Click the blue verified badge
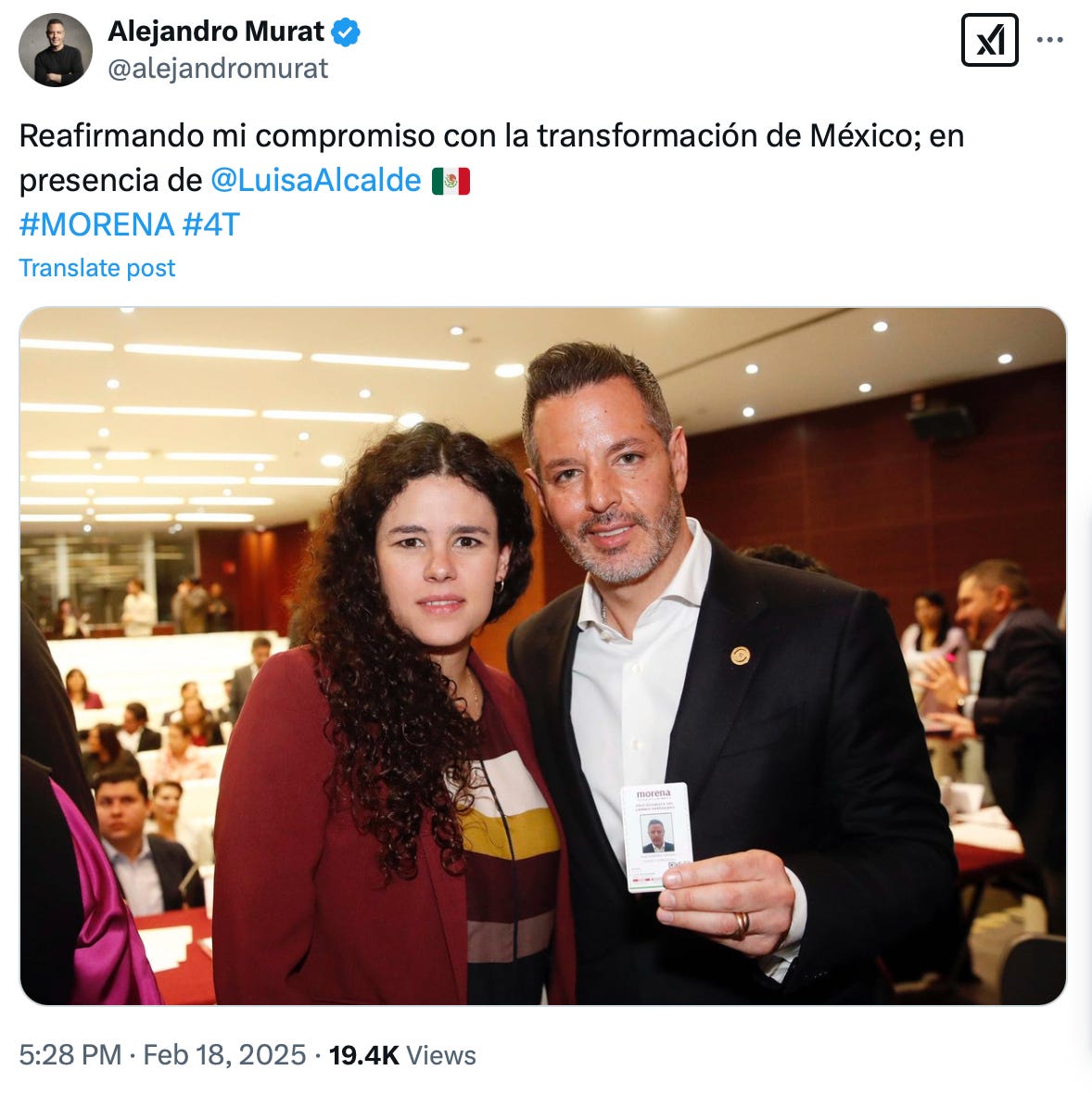 346,32
